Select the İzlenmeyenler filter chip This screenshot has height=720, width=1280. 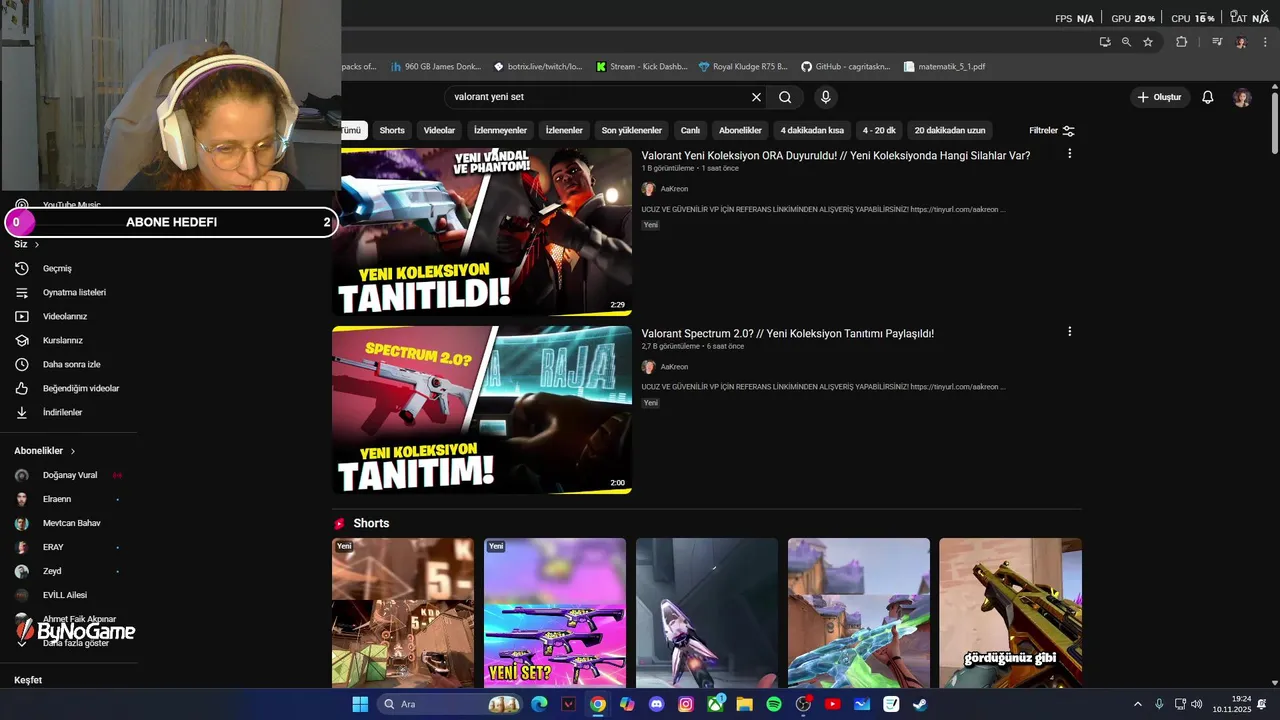pos(500,130)
